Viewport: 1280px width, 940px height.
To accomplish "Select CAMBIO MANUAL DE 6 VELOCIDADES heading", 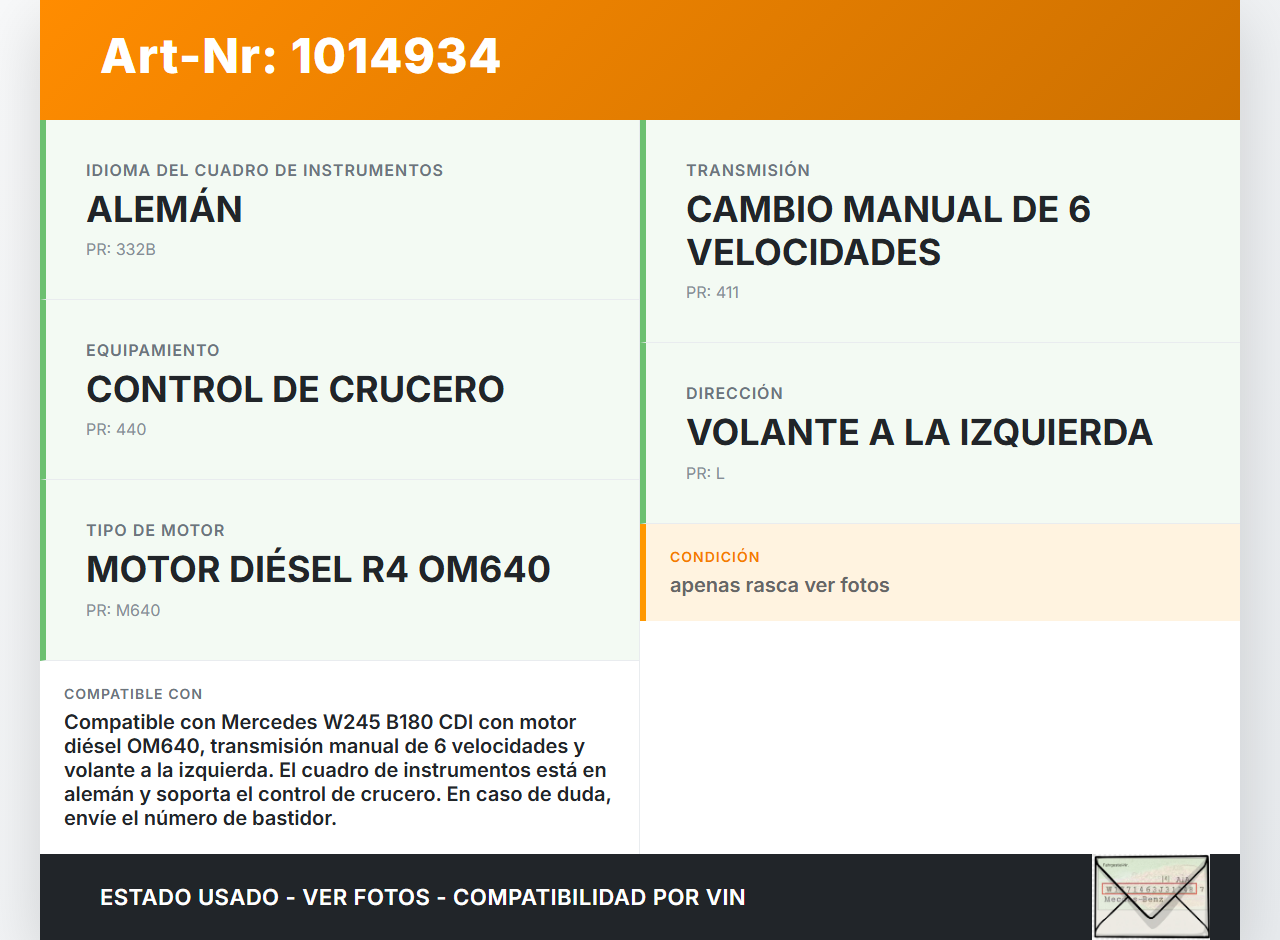I will coord(887,230).
